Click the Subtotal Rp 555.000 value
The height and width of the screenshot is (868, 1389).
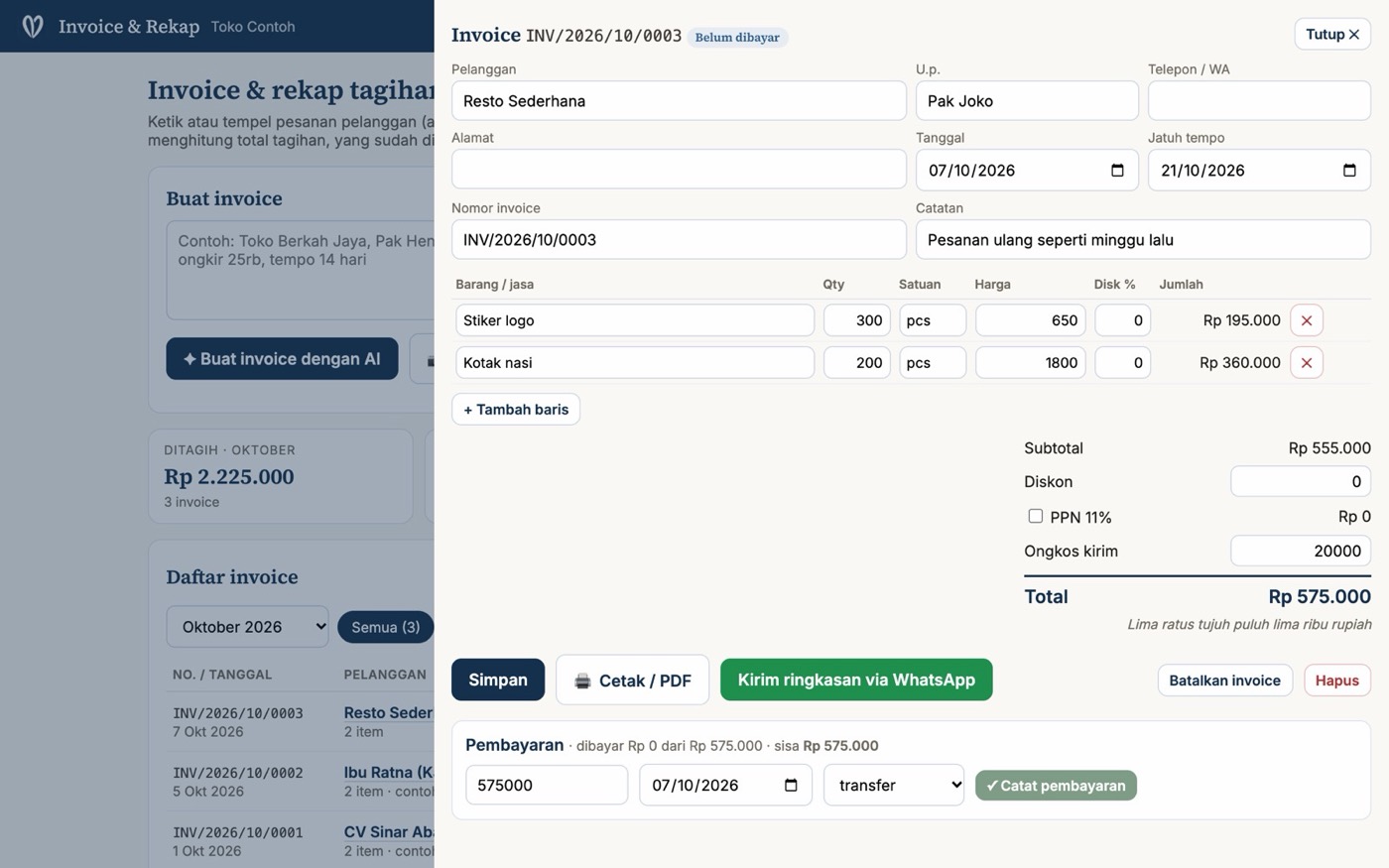[1329, 448]
